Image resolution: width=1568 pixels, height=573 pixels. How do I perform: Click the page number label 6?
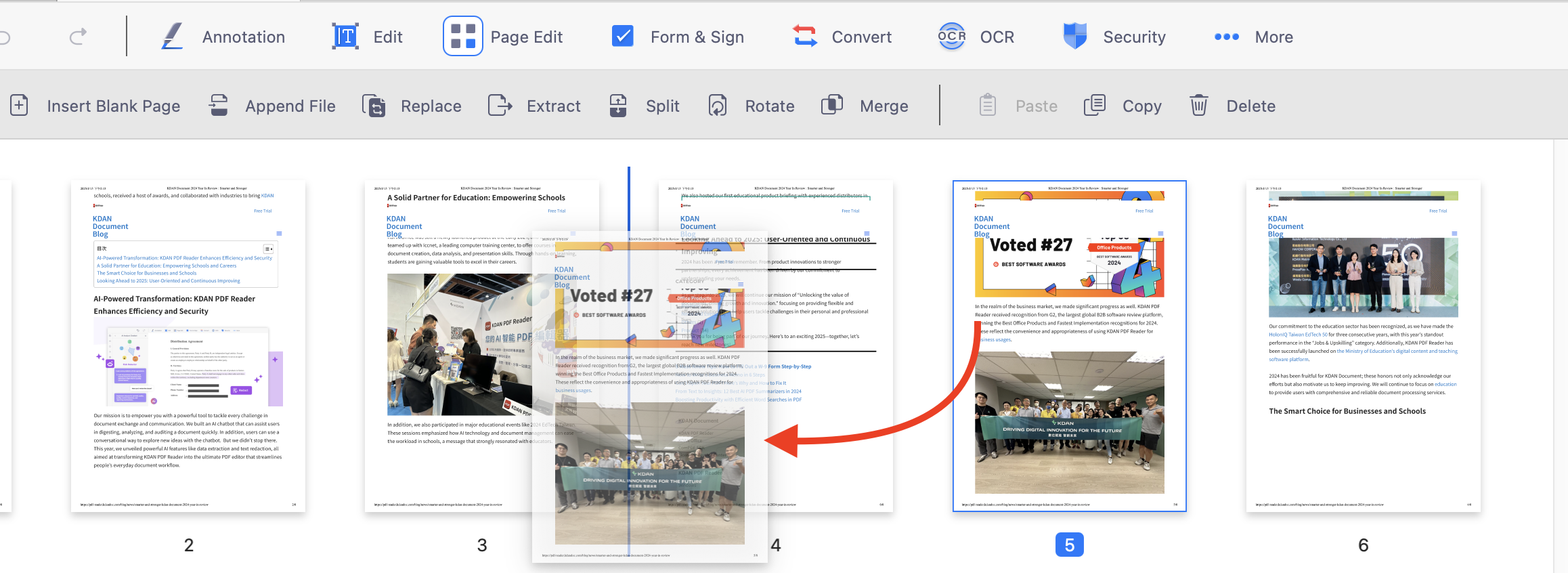1364,545
